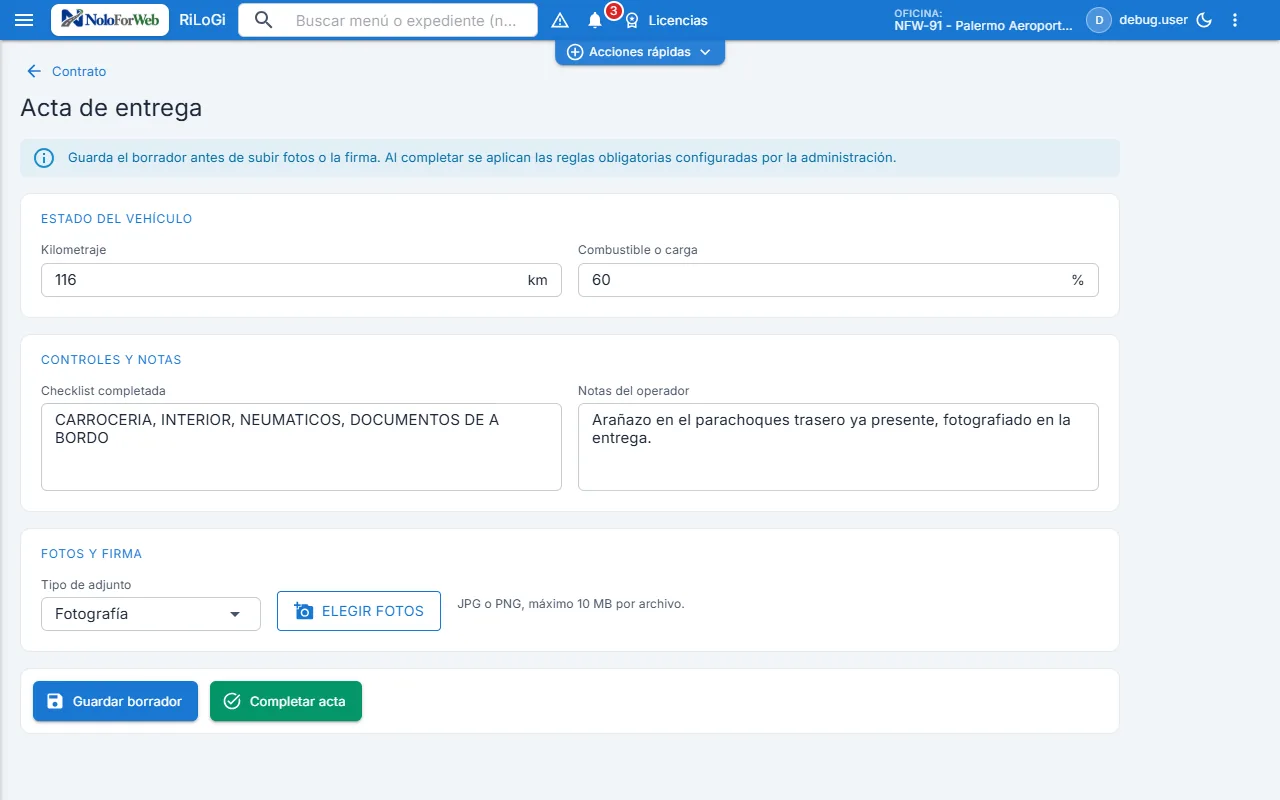Click the back arrow to Contrato
The image size is (1280, 800).
tap(34, 71)
